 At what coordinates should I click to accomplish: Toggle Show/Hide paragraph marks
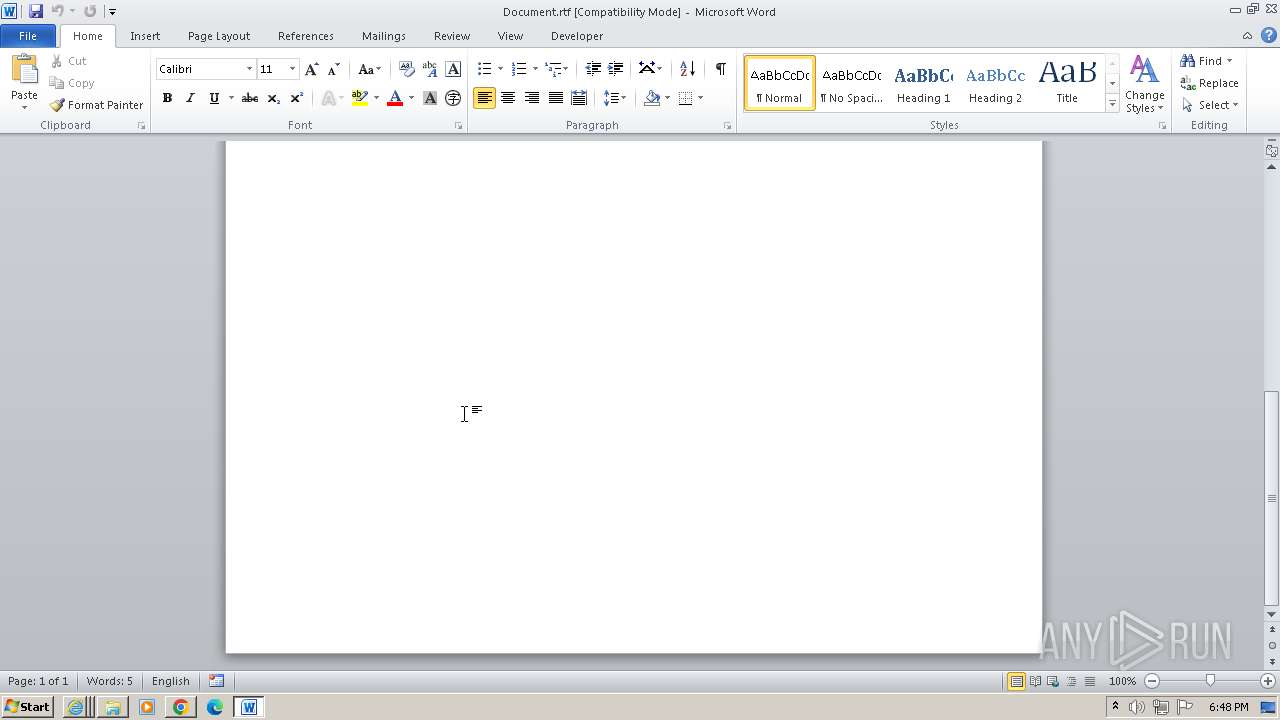720,69
